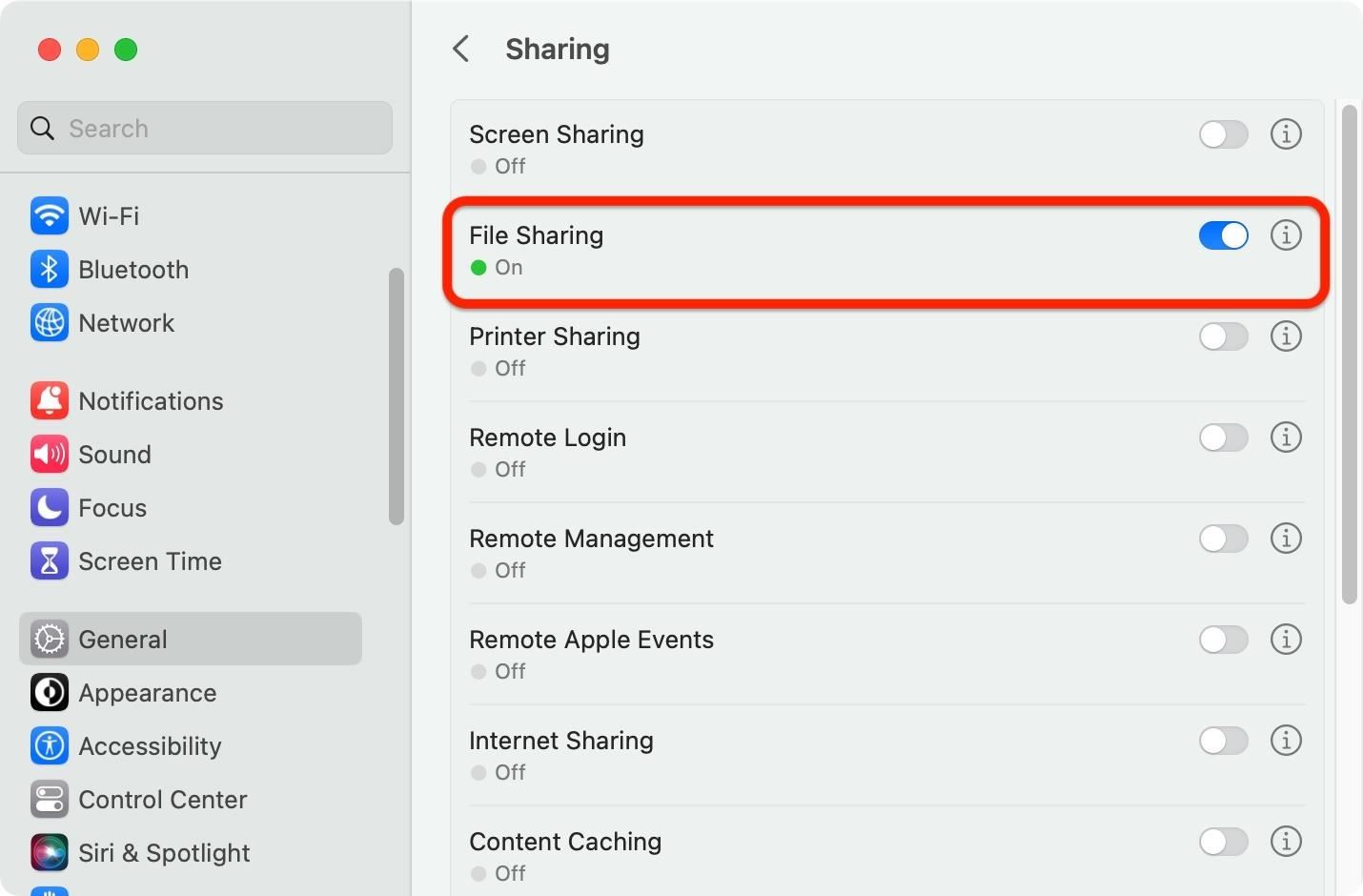Click the back chevron to leave Sharing
Viewport: 1363px width, 896px height.
coord(461,49)
